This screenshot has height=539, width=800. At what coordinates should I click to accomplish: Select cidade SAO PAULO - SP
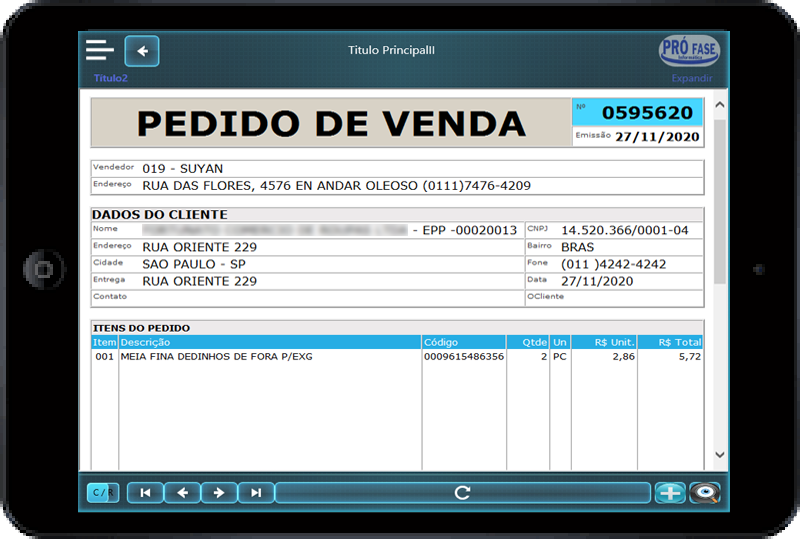(x=194, y=264)
